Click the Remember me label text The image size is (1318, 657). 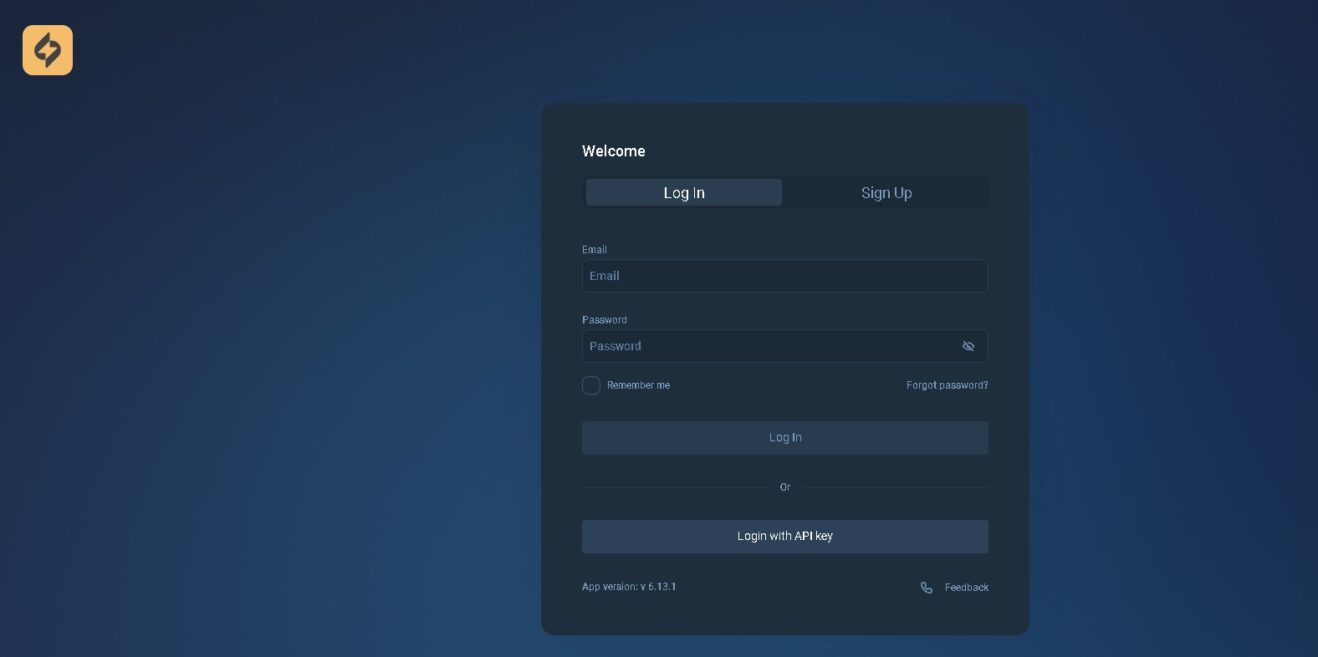638,385
